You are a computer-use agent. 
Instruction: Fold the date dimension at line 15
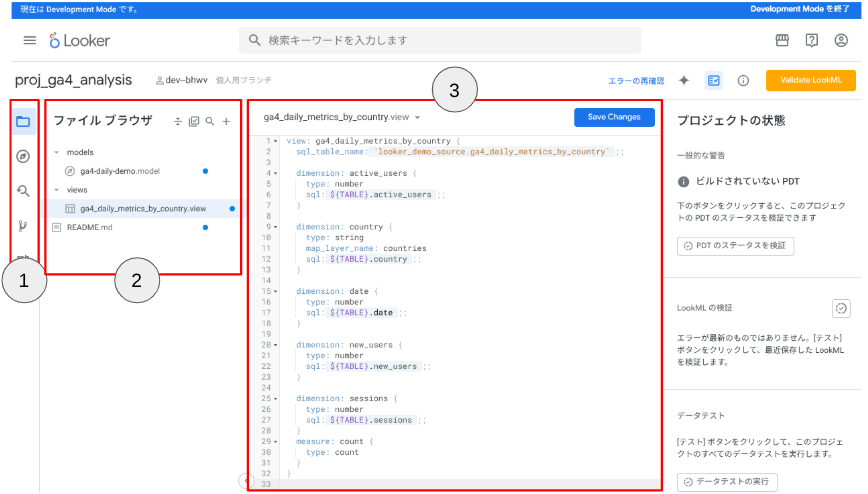pyautogui.click(x=276, y=291)
